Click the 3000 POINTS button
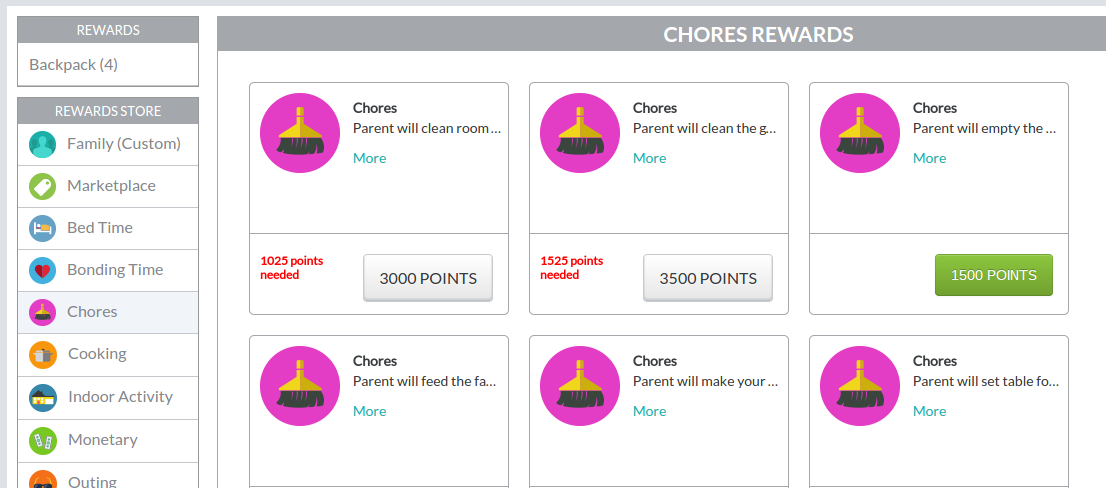Image resolution: width=1106 pixels, height=488 pixels. coord(428,278)
